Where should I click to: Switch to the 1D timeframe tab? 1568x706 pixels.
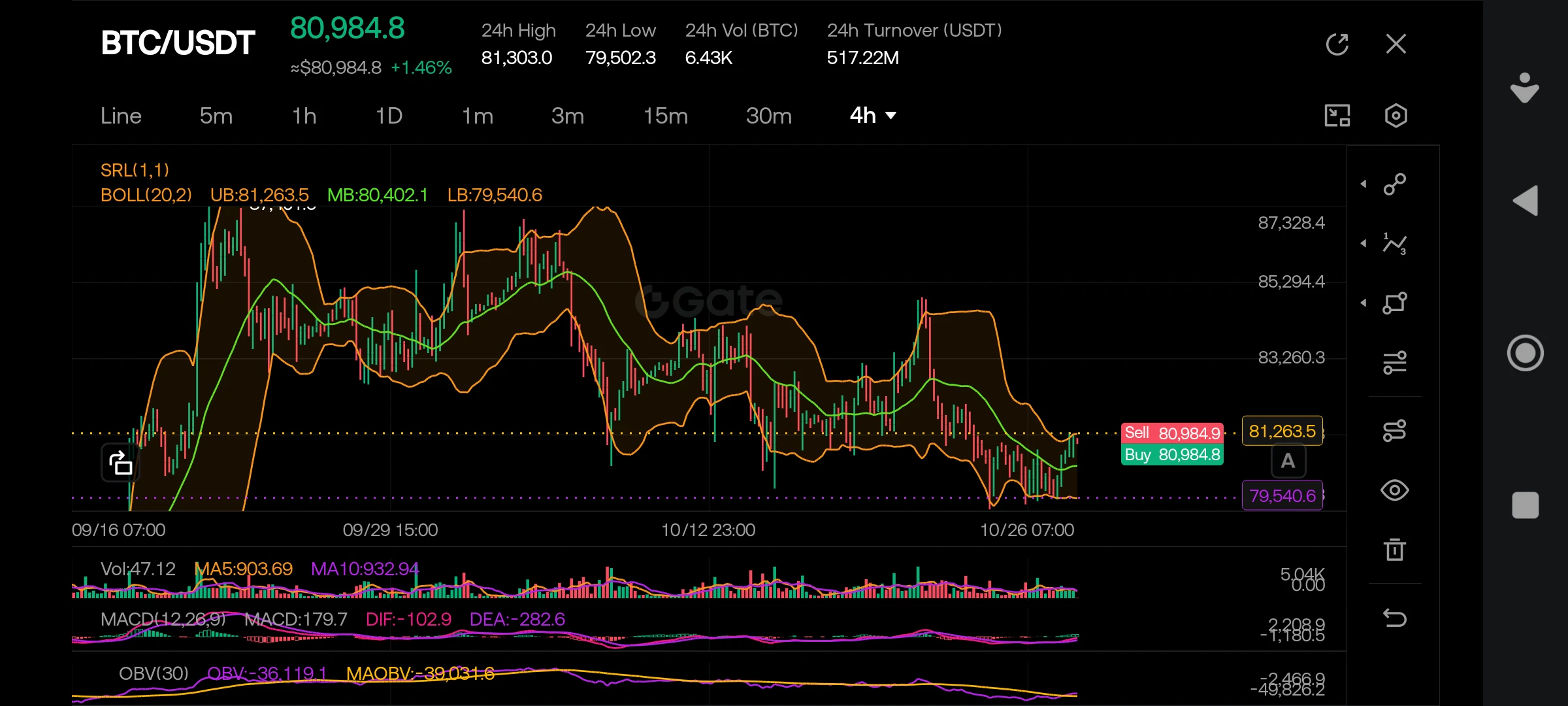tap(389, 116)
